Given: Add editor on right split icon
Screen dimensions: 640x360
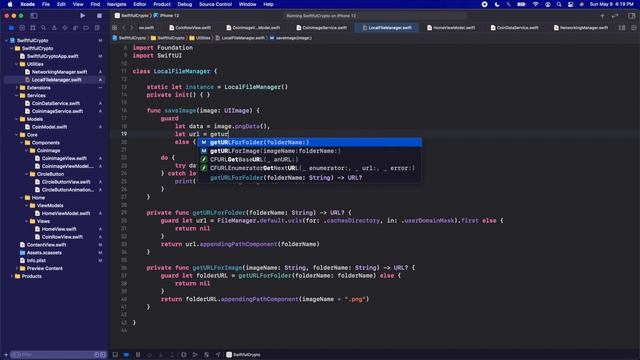Looking at the screenshot, I should (633, 28).
